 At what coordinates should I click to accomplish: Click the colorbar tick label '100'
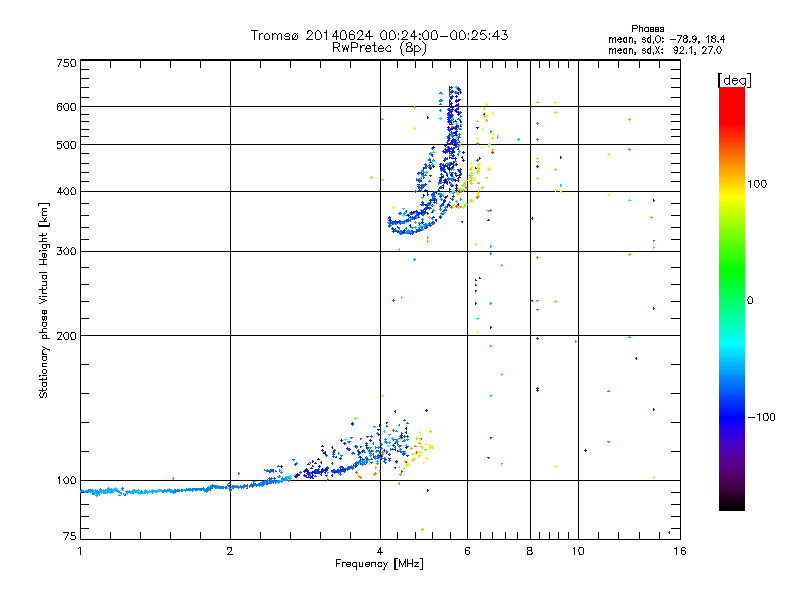tap(757, 184)
